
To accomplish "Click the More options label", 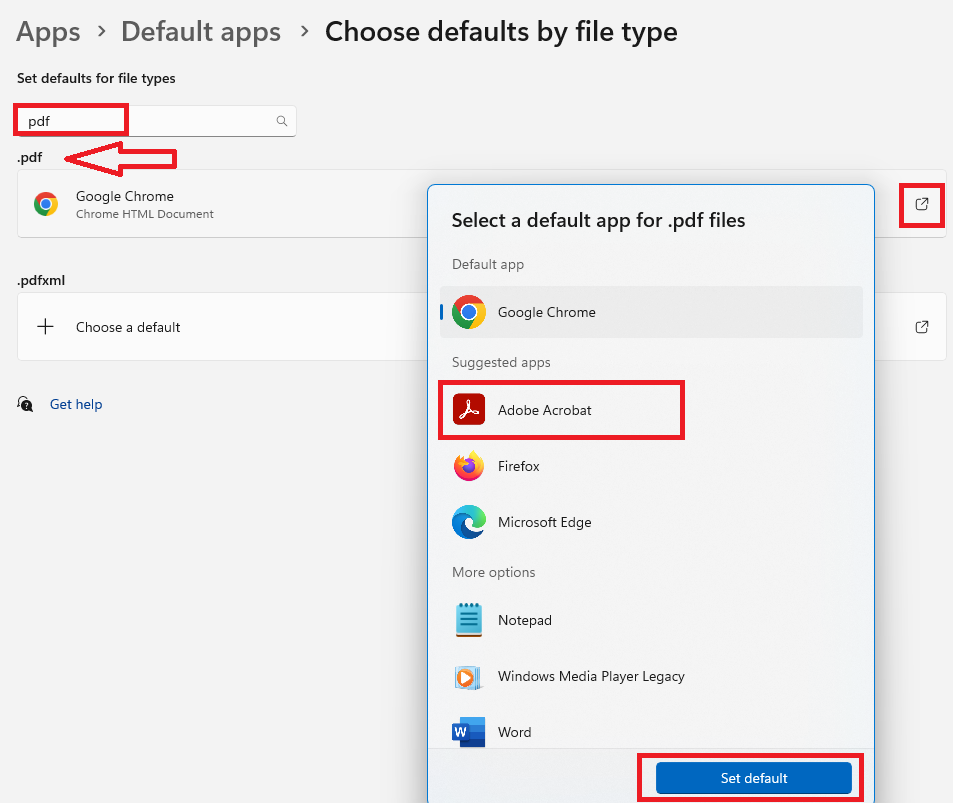I will click(x=494, y=572).
